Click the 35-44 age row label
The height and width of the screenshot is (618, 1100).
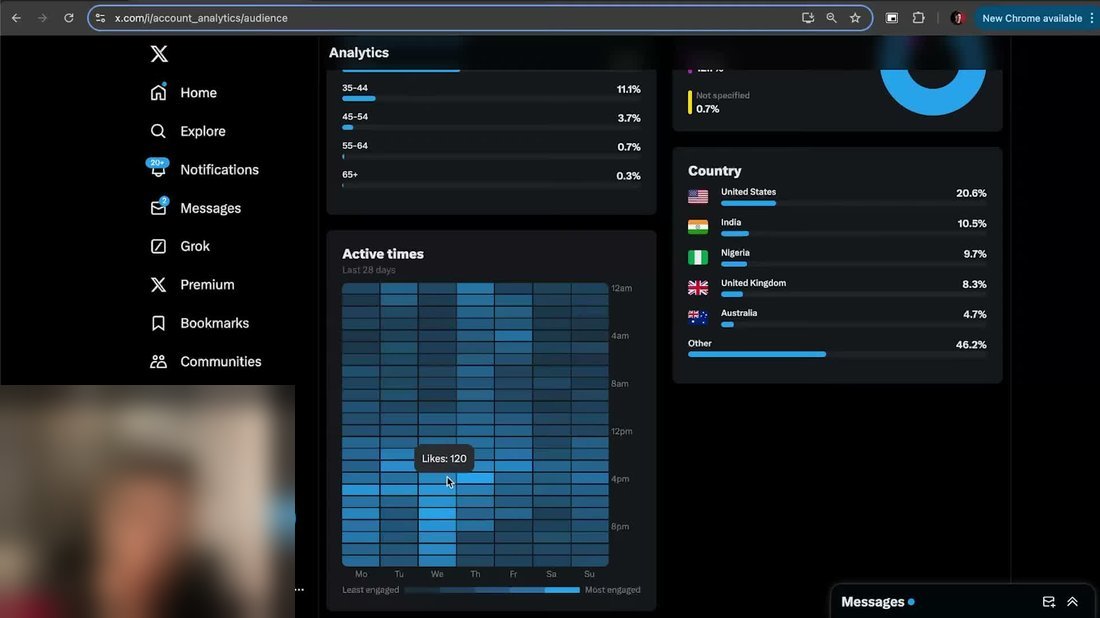pos(355,88)
